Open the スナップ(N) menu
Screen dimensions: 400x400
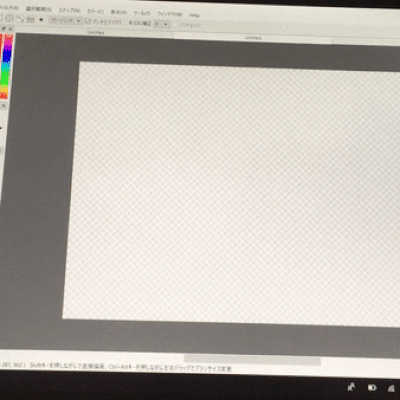click(69, 10)
